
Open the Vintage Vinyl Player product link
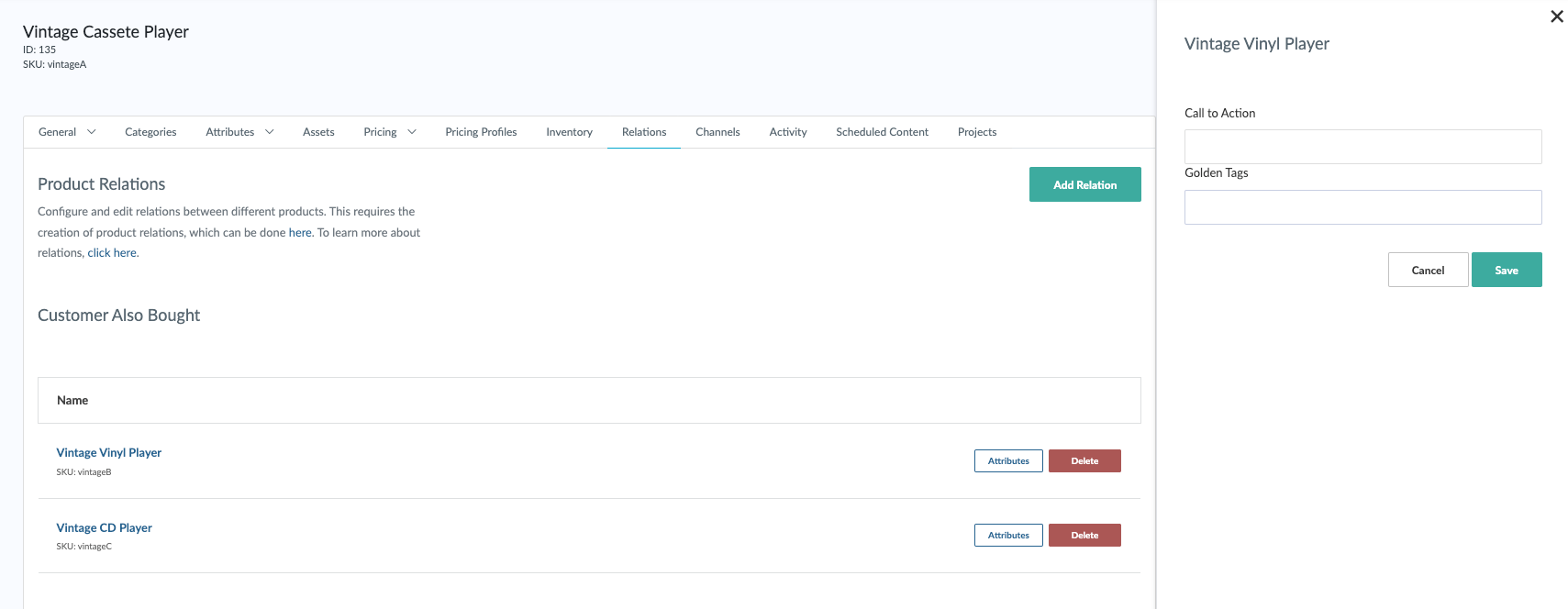point(109,453)
